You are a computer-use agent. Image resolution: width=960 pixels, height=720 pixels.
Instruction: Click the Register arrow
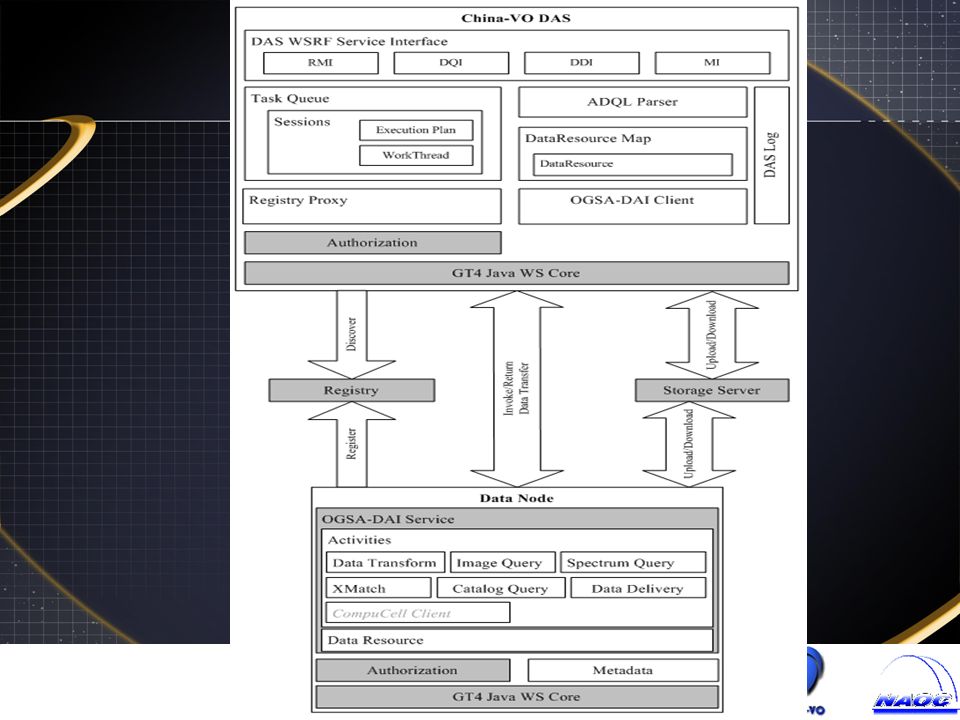coord(351,444)
